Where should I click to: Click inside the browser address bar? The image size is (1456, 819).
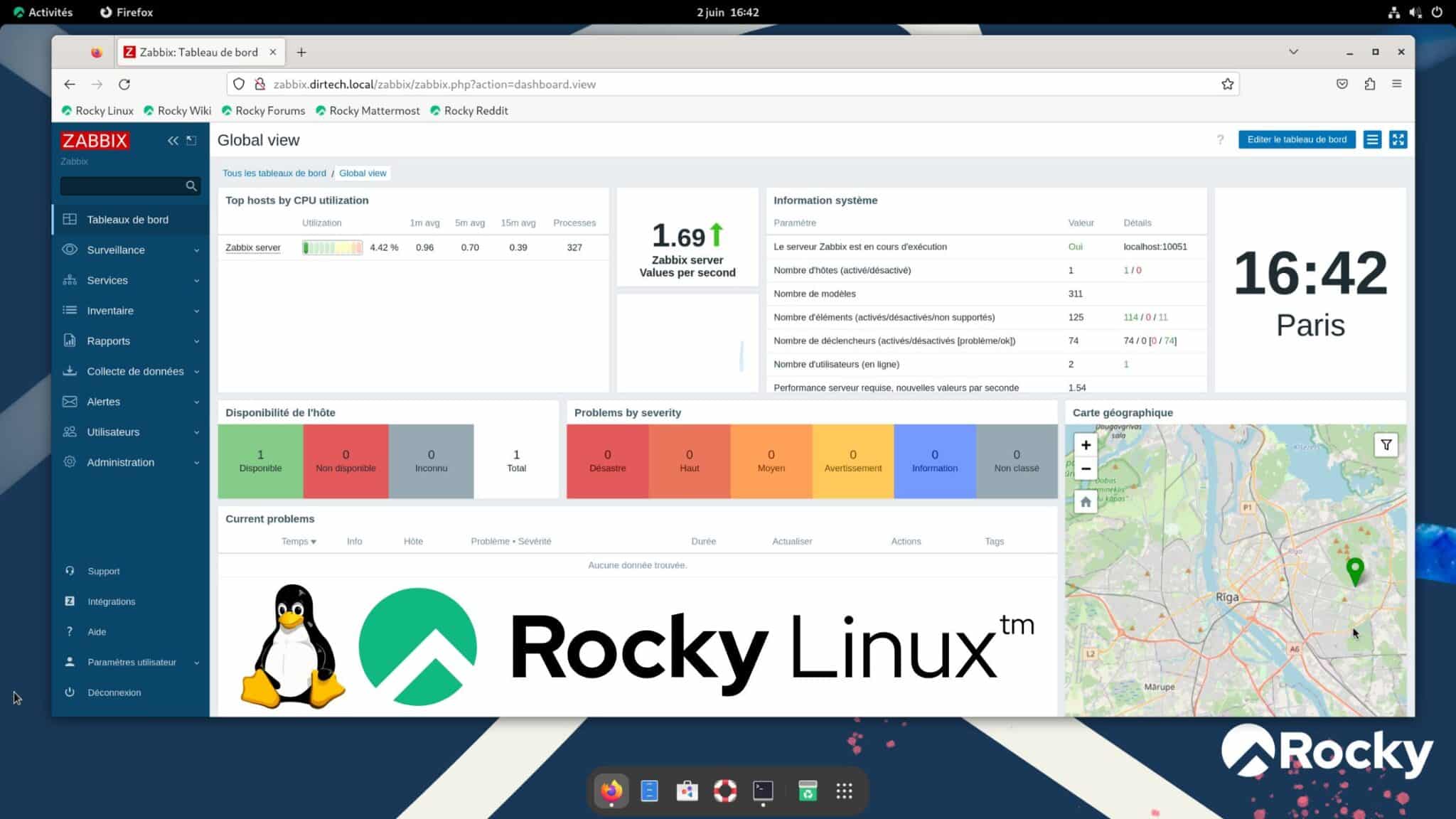click(569, 84)
